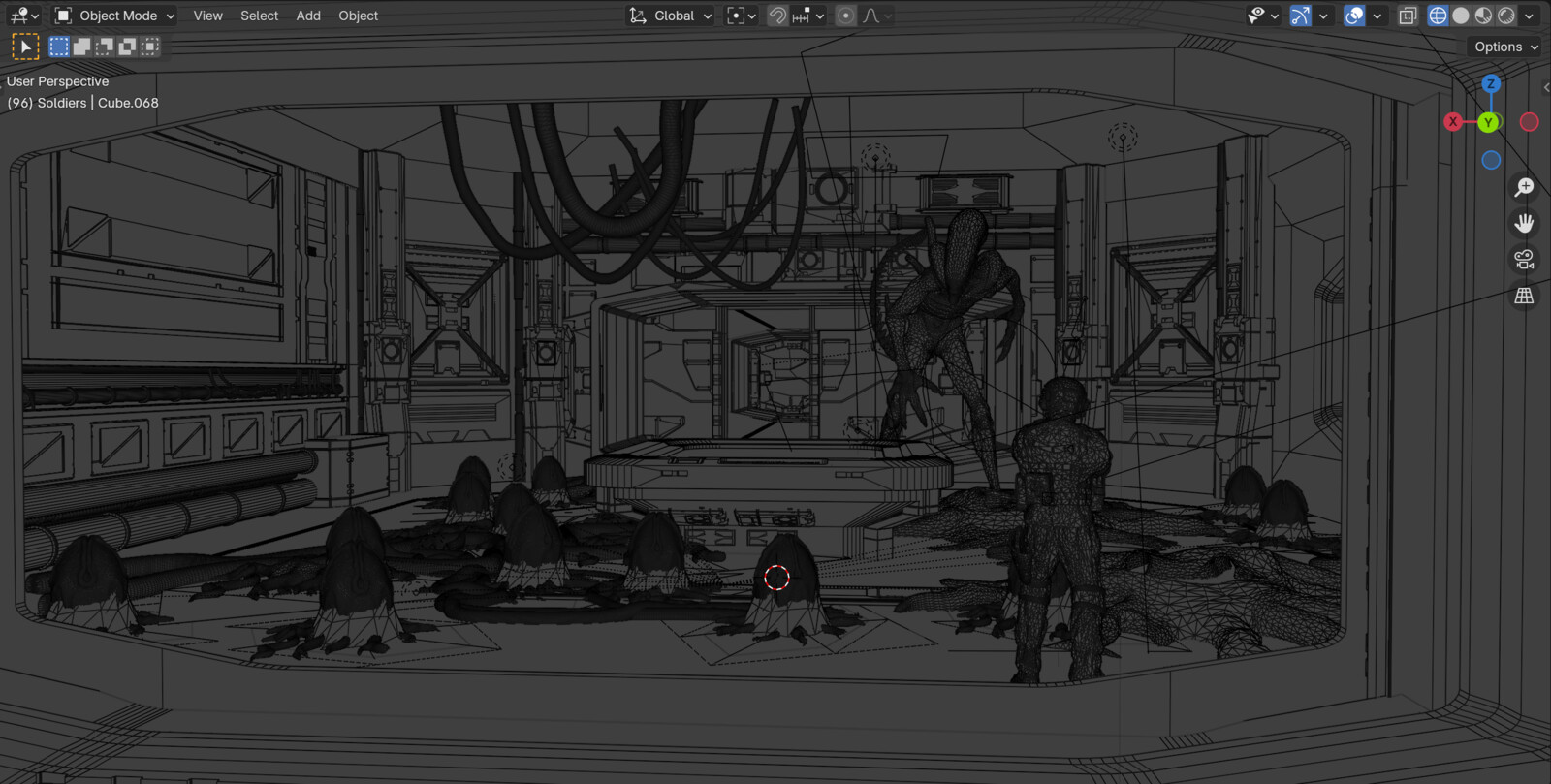
Task: Click the zoom view magnifier button
Action: pos(1524,187)
